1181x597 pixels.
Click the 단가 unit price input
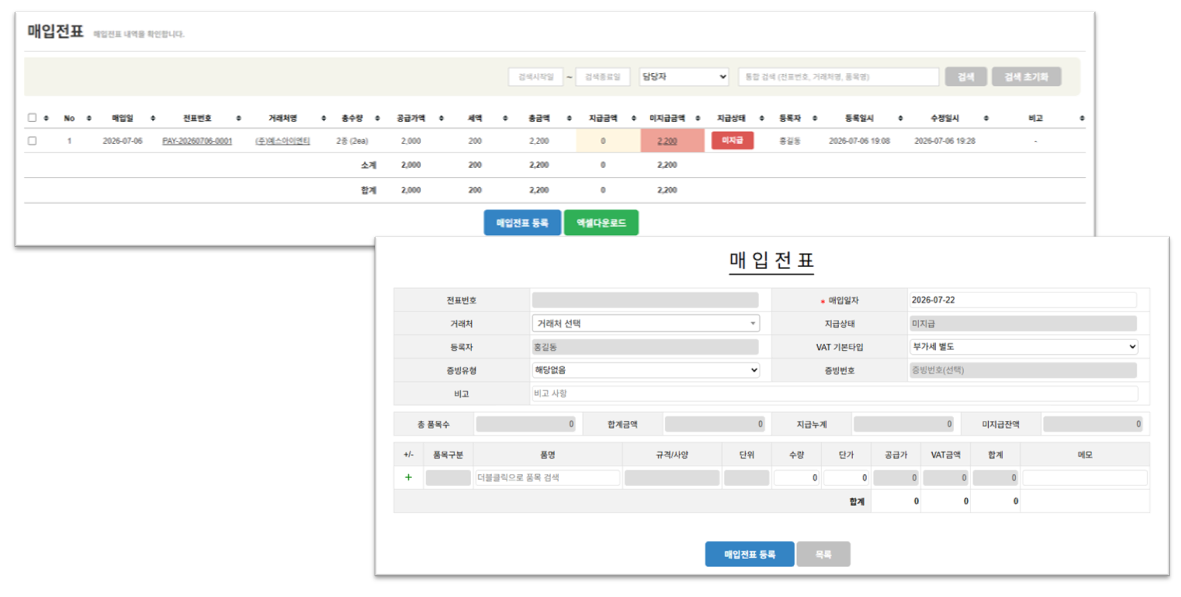pos(846,478)
